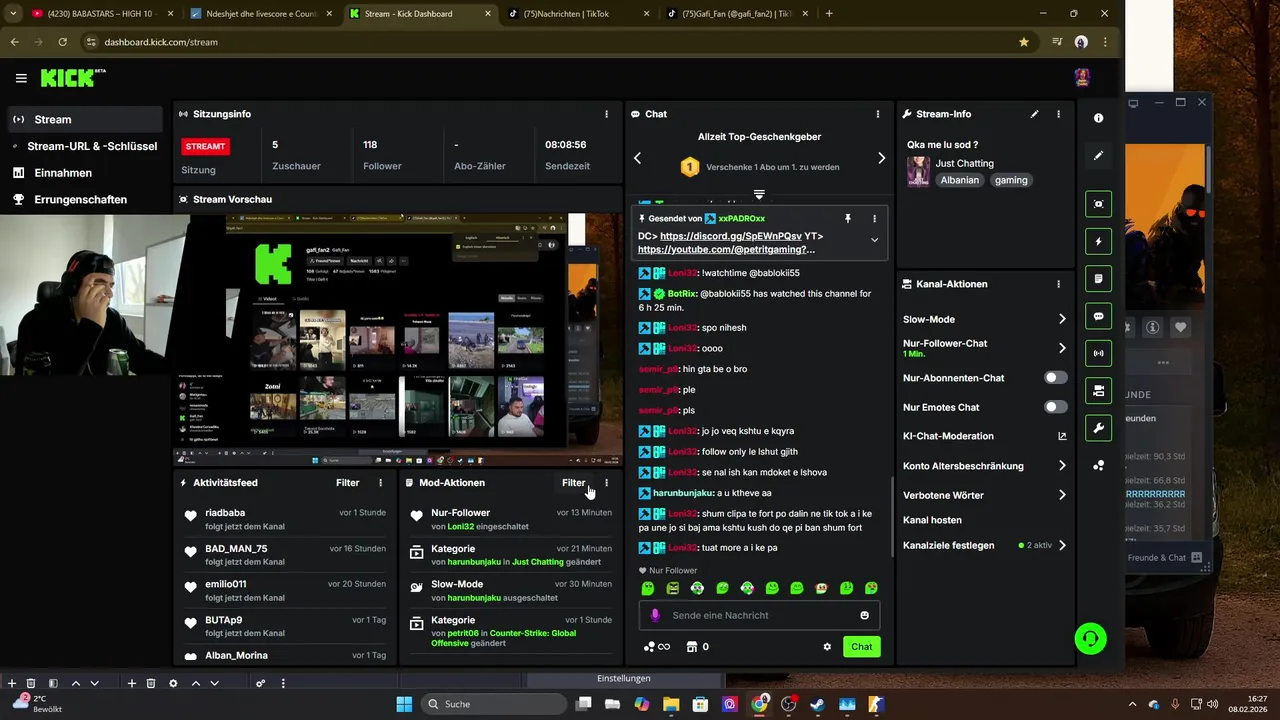
Task: Toggle the document widget icon in sidebar
Action: (1098, 278)
